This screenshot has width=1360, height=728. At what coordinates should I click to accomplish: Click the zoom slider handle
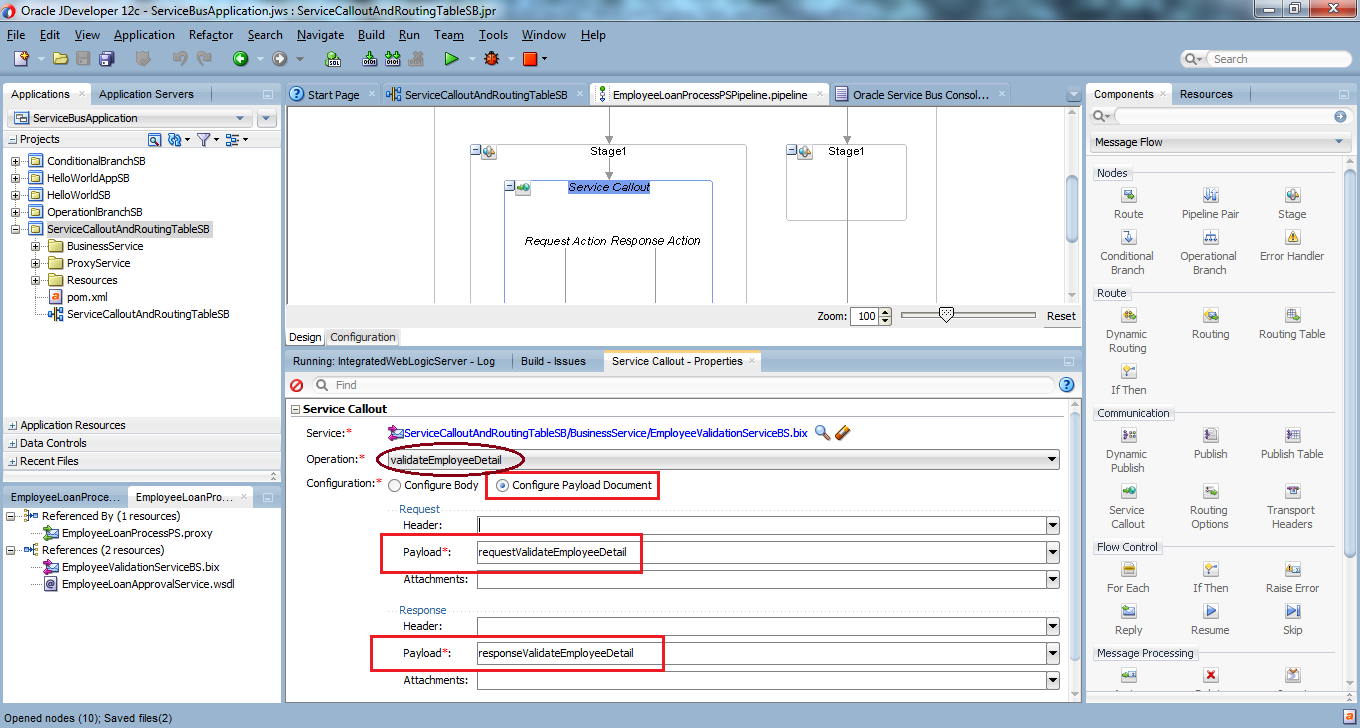(946, 315)
